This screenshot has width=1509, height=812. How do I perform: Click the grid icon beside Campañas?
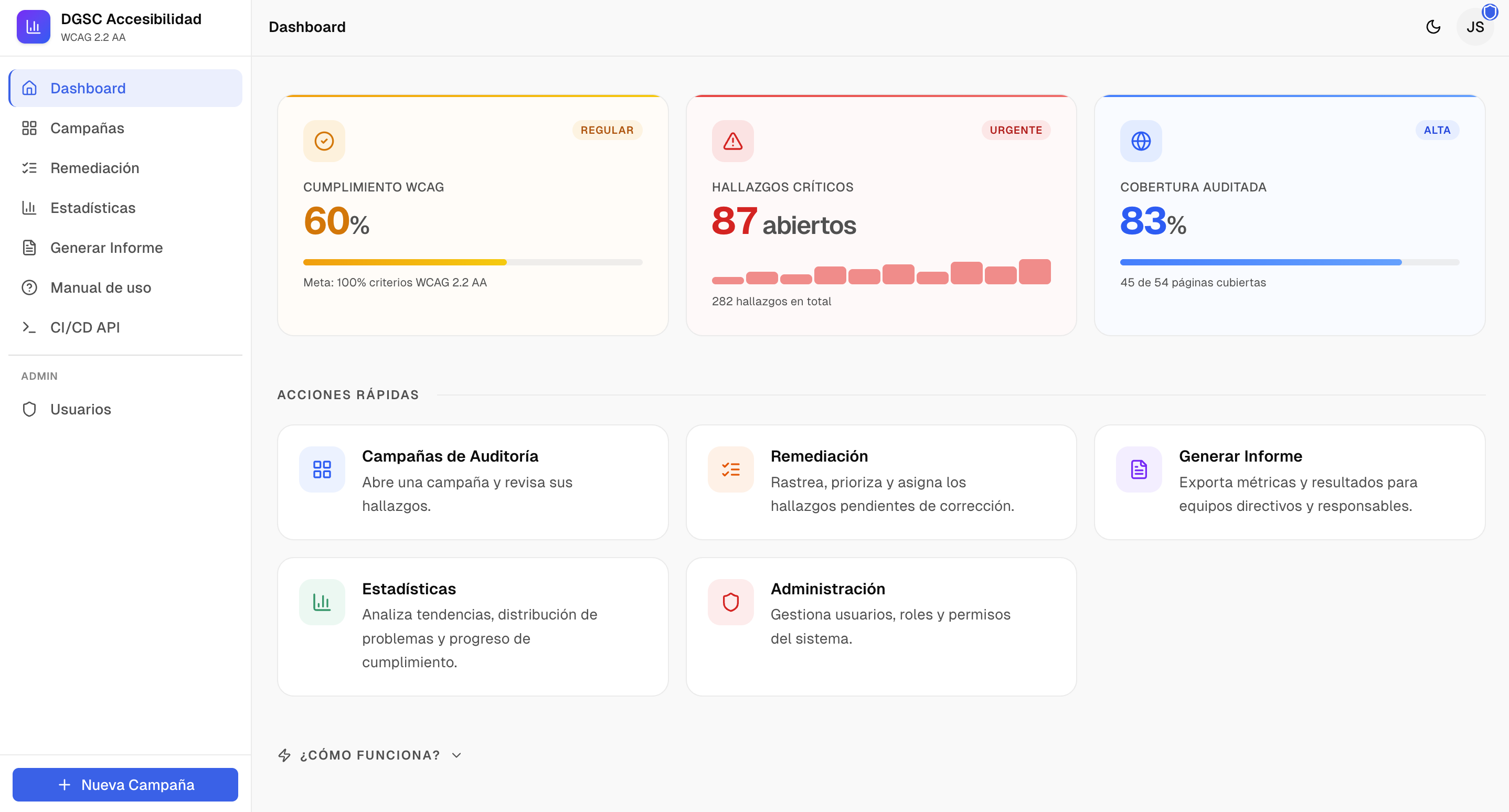tap(29, 128)
